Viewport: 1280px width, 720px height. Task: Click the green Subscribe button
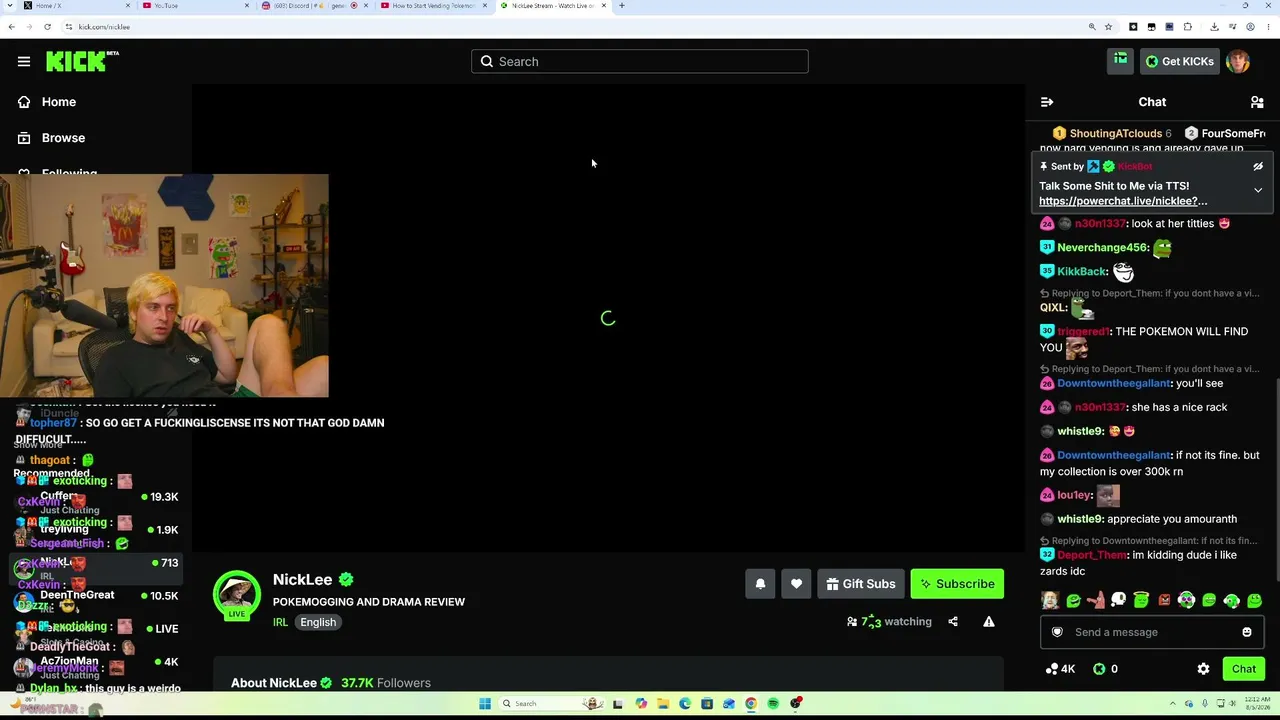(x=957, y=584)
